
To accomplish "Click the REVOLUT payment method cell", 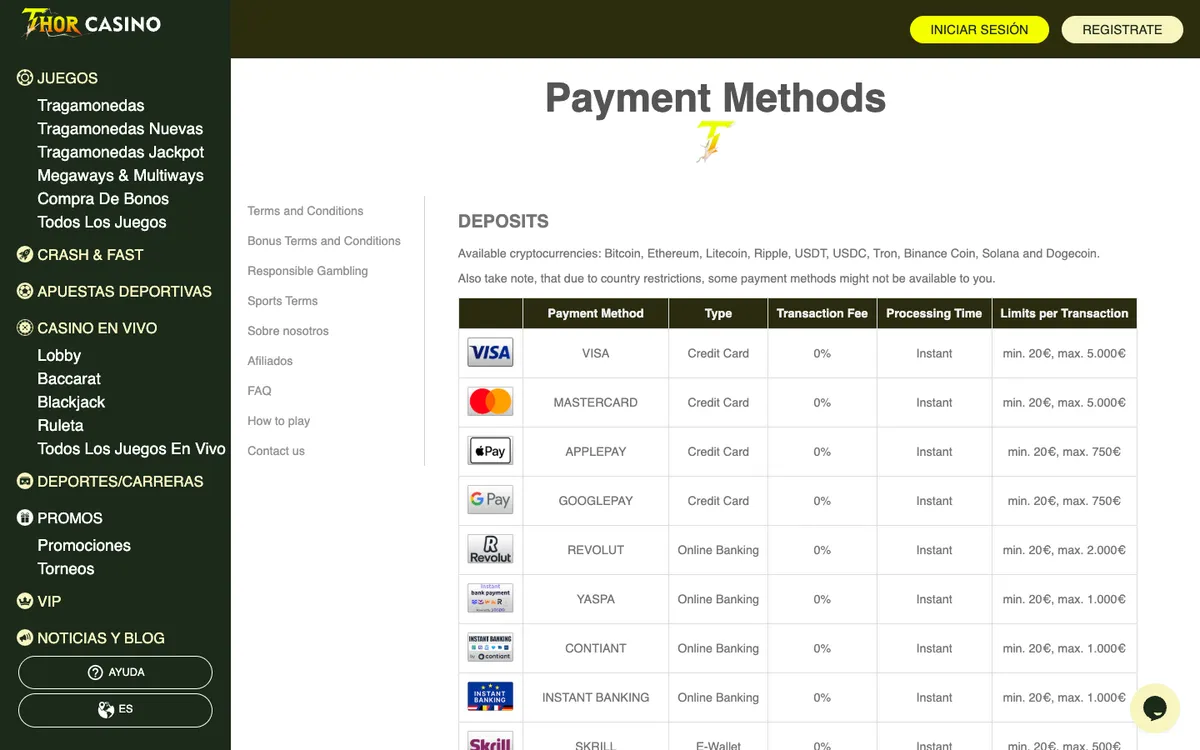I will [x=596, y=550].
